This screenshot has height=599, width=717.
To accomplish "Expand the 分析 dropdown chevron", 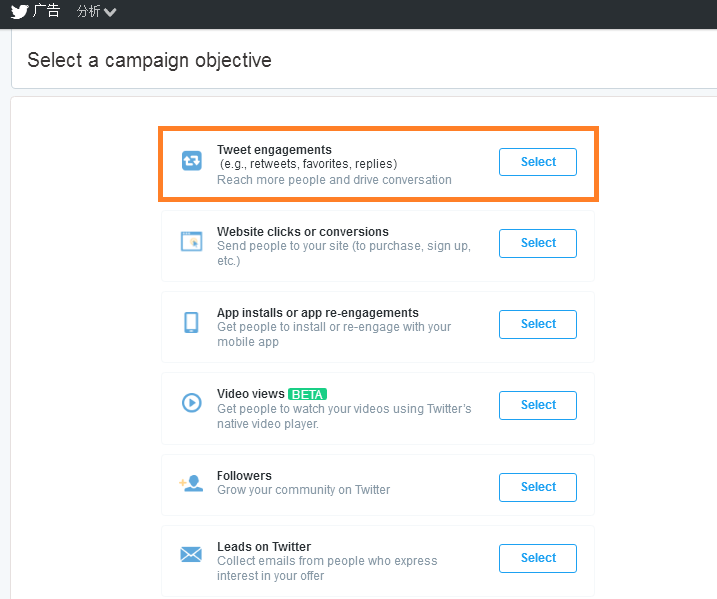I will click(x=110, y=12).
